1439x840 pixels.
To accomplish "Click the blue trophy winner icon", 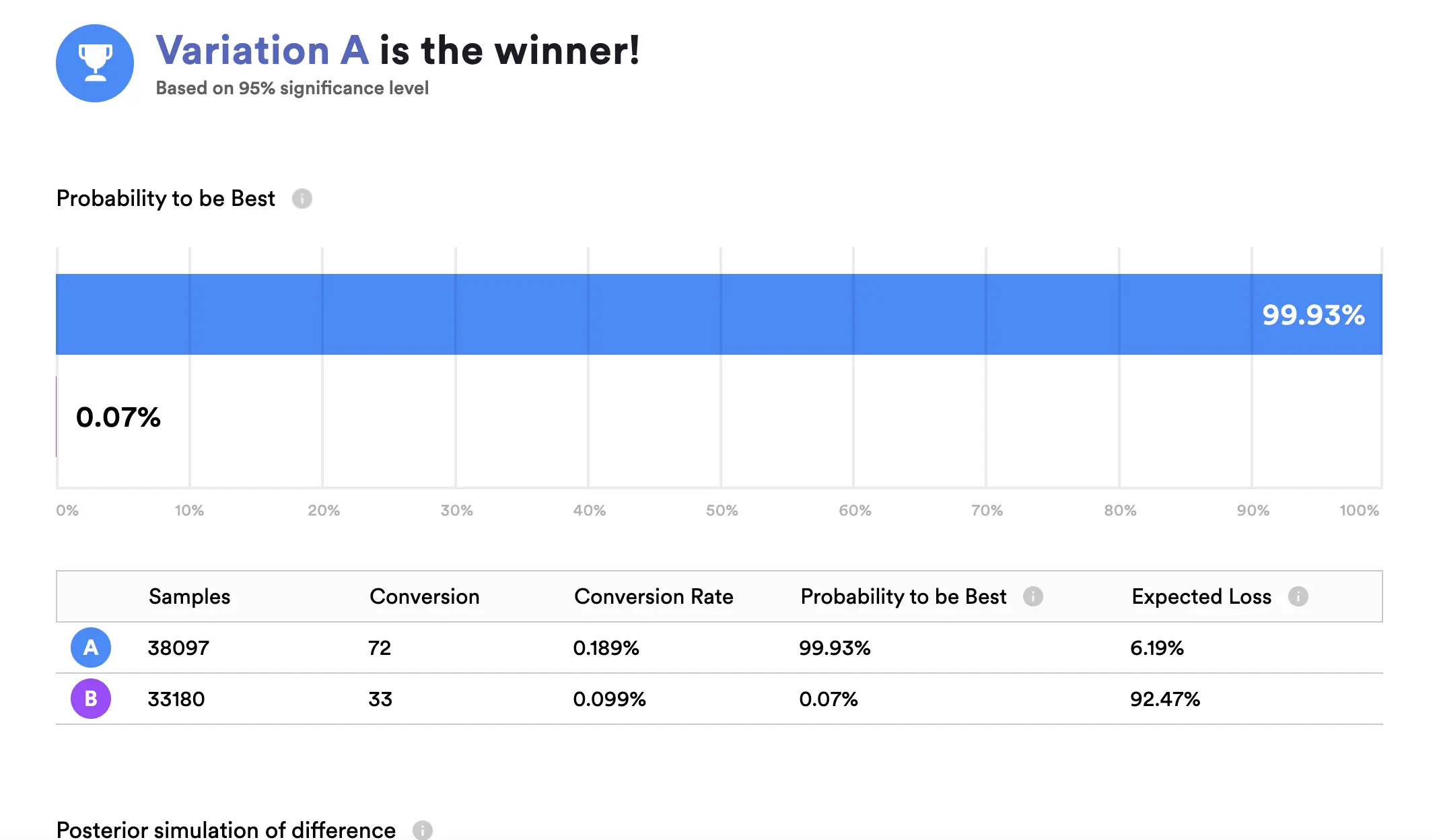I will 95,63.
